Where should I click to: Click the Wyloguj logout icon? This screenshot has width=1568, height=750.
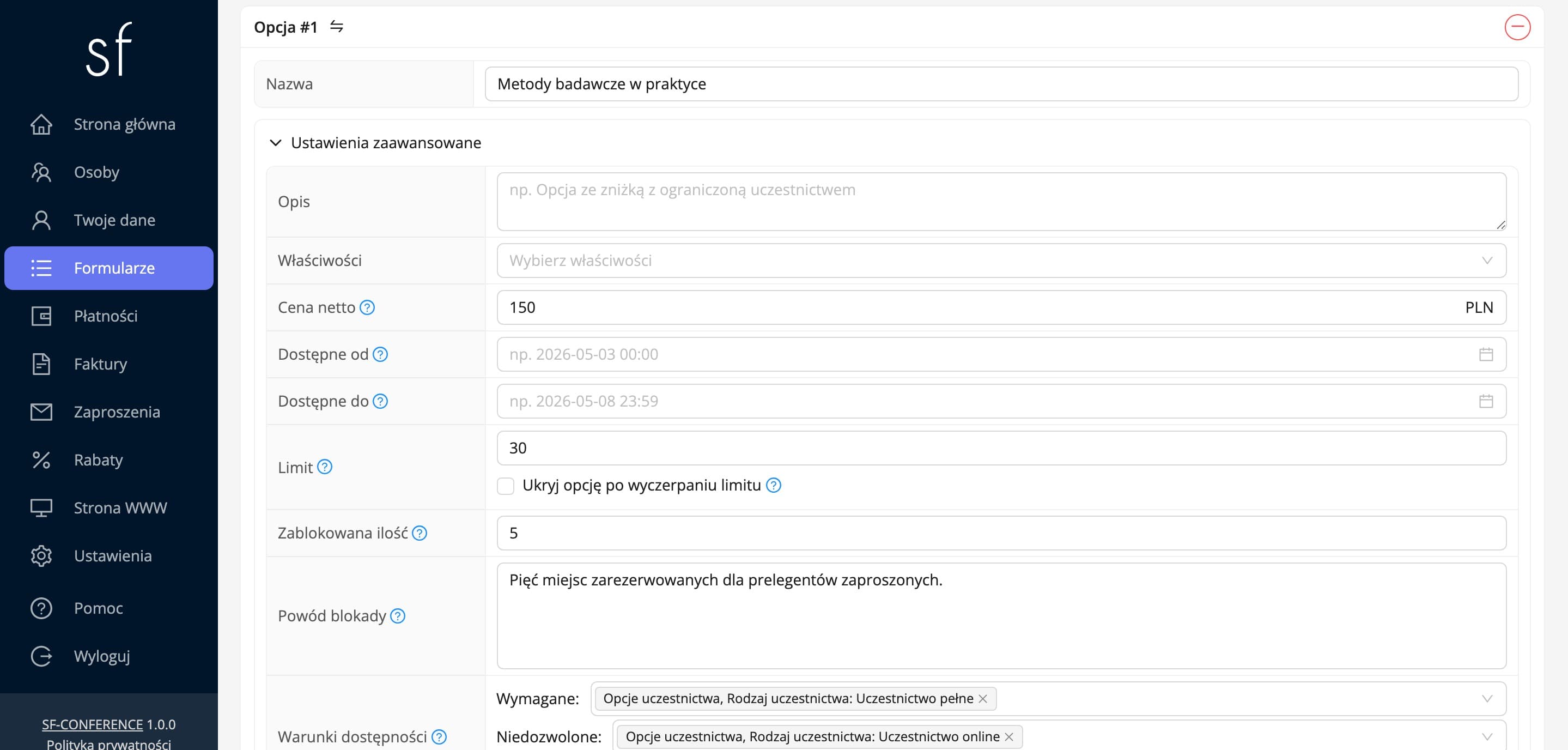click(41, 656)
